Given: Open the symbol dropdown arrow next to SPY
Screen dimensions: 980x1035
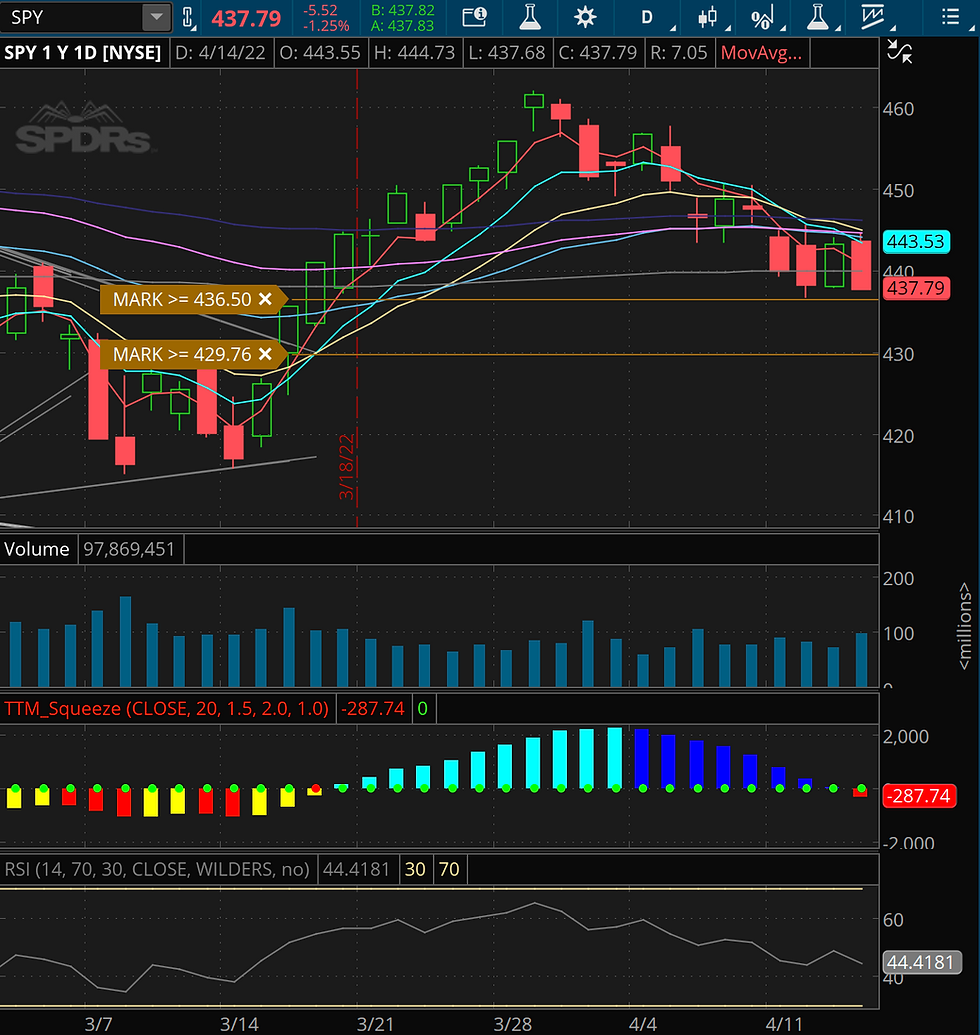Looking at the screenshot, I should coord(157,17).
